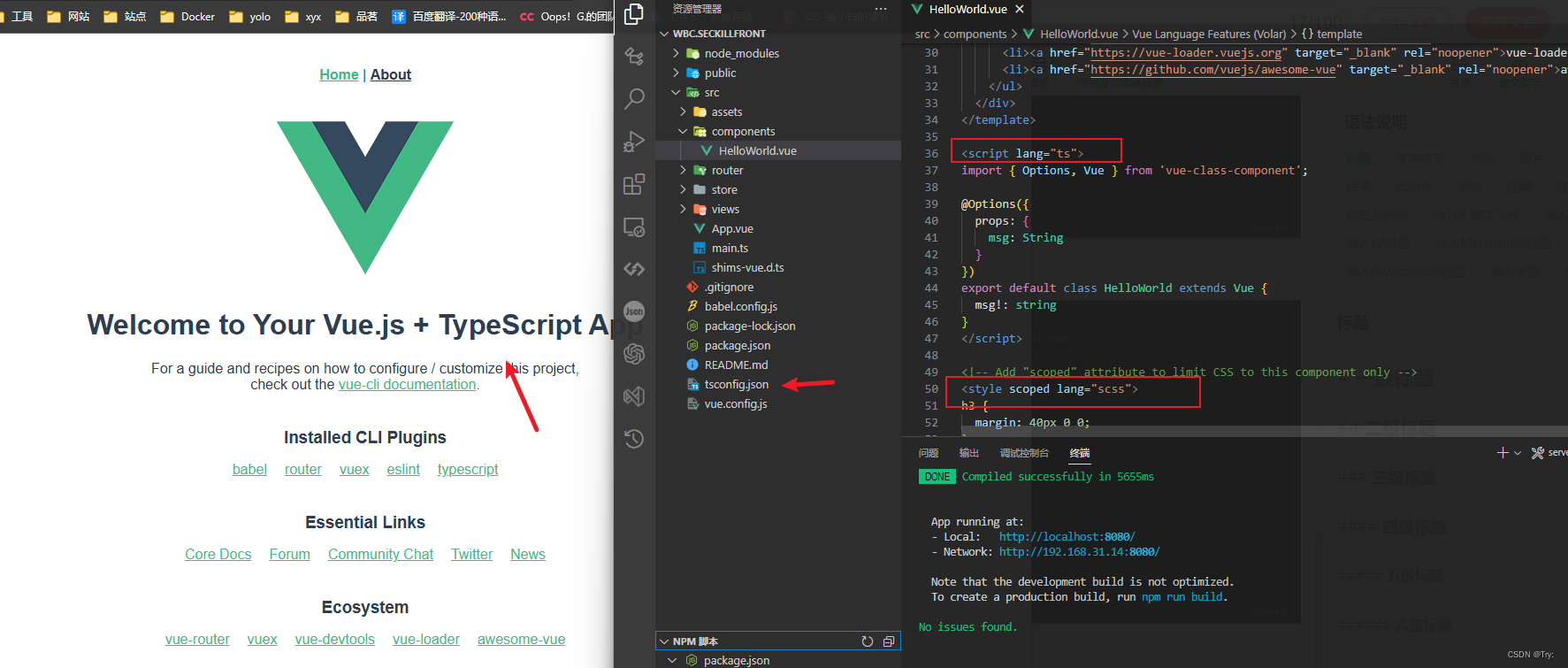1568x668 pixels.
Task: Open the vue-cli documentation link
Action: pyautogui.click(x=407, y=384)
